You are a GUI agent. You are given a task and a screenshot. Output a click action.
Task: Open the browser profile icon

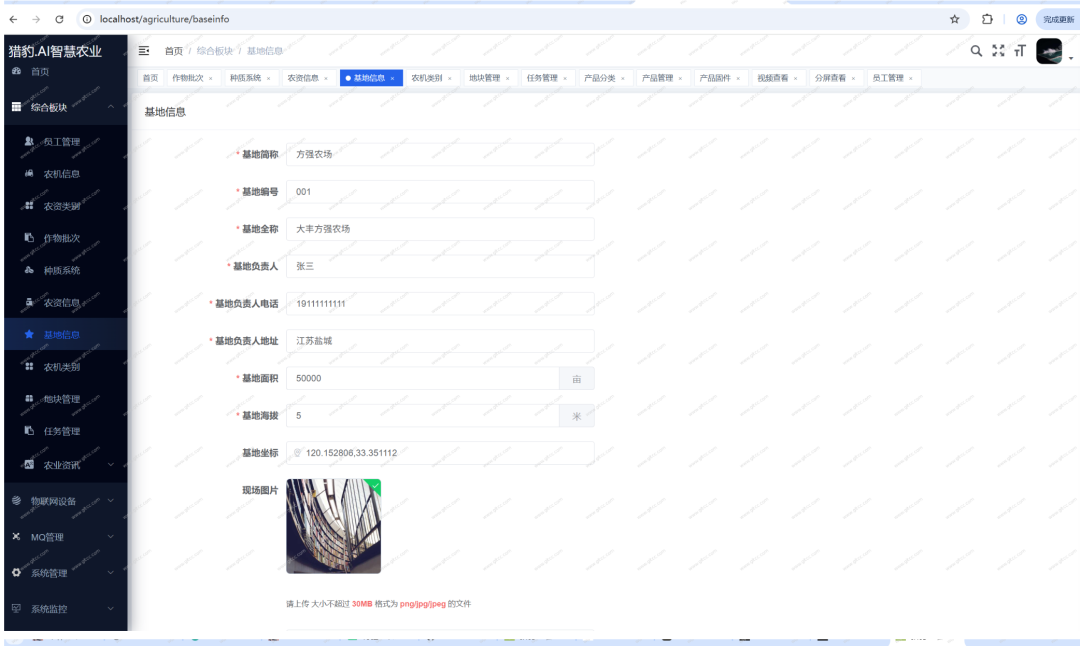click(1021, 19)
